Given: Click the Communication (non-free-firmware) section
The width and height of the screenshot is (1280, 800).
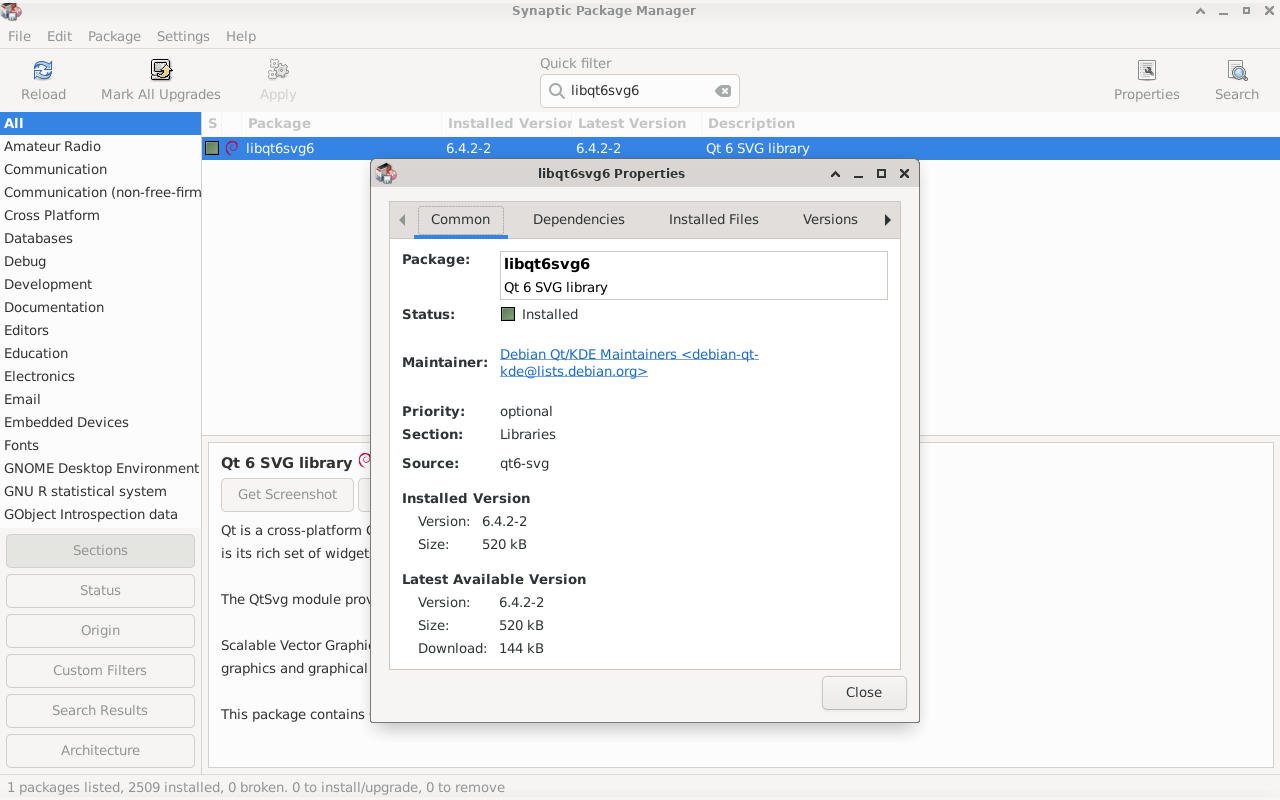Looking at the screenshot, I should coord(100,192).
